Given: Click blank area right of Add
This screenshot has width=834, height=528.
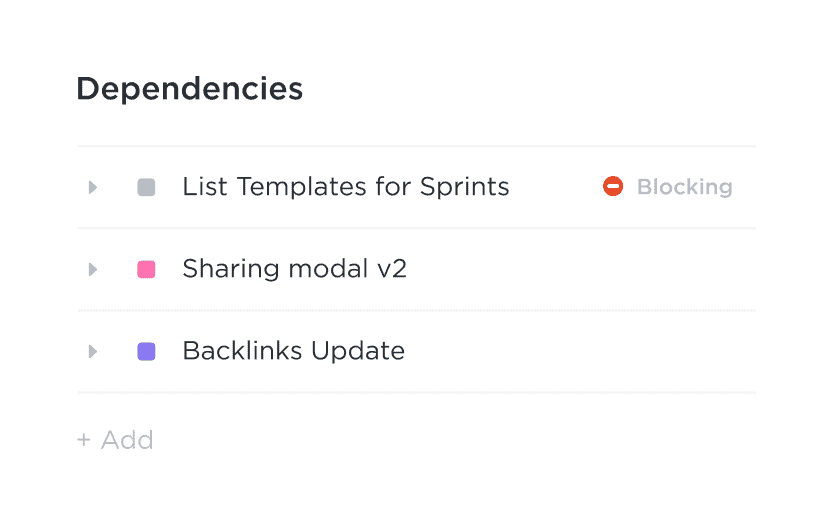Looking at the screenshot, I should pos(450,440).
